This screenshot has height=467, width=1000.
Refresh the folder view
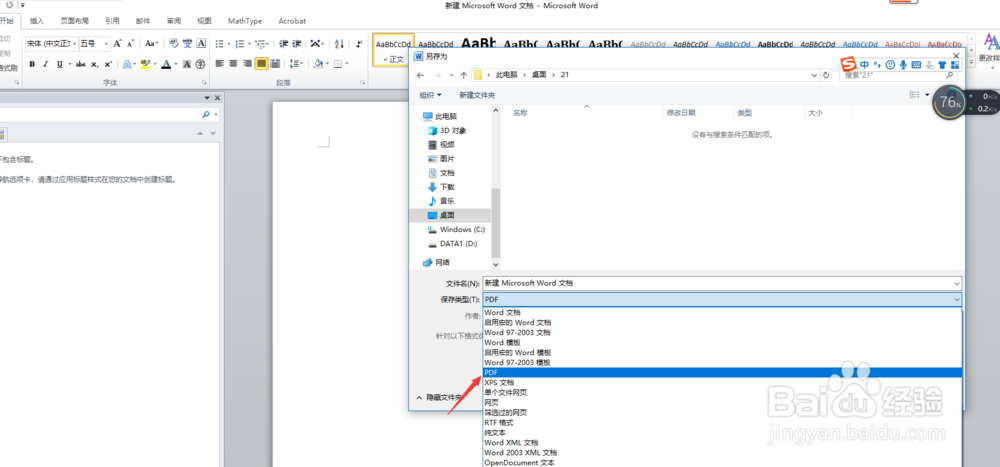click(x=827, y=75)
